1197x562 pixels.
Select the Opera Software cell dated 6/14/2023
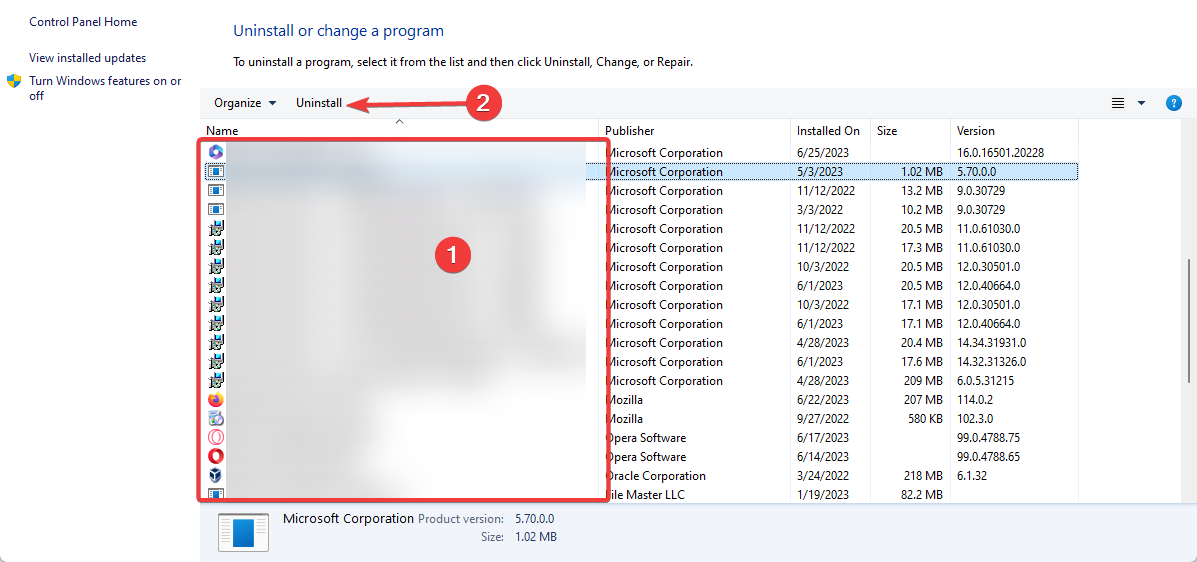click(646, 457)
